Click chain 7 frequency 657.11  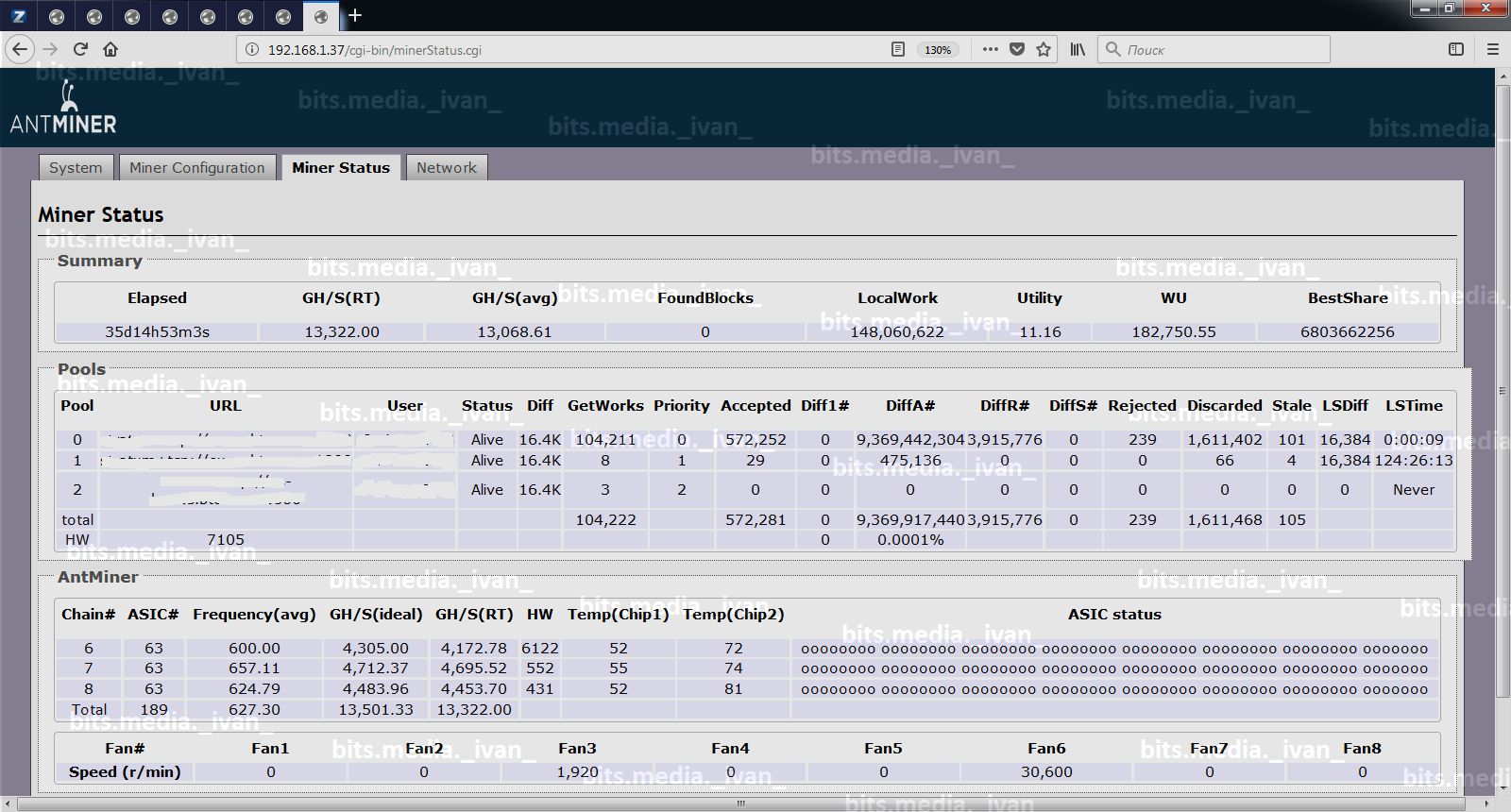[255, 668]
